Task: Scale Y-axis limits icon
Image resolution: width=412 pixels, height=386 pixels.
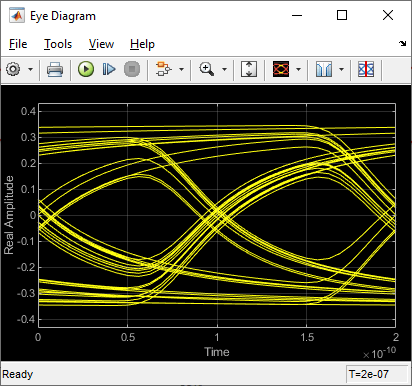Action: 249,69
